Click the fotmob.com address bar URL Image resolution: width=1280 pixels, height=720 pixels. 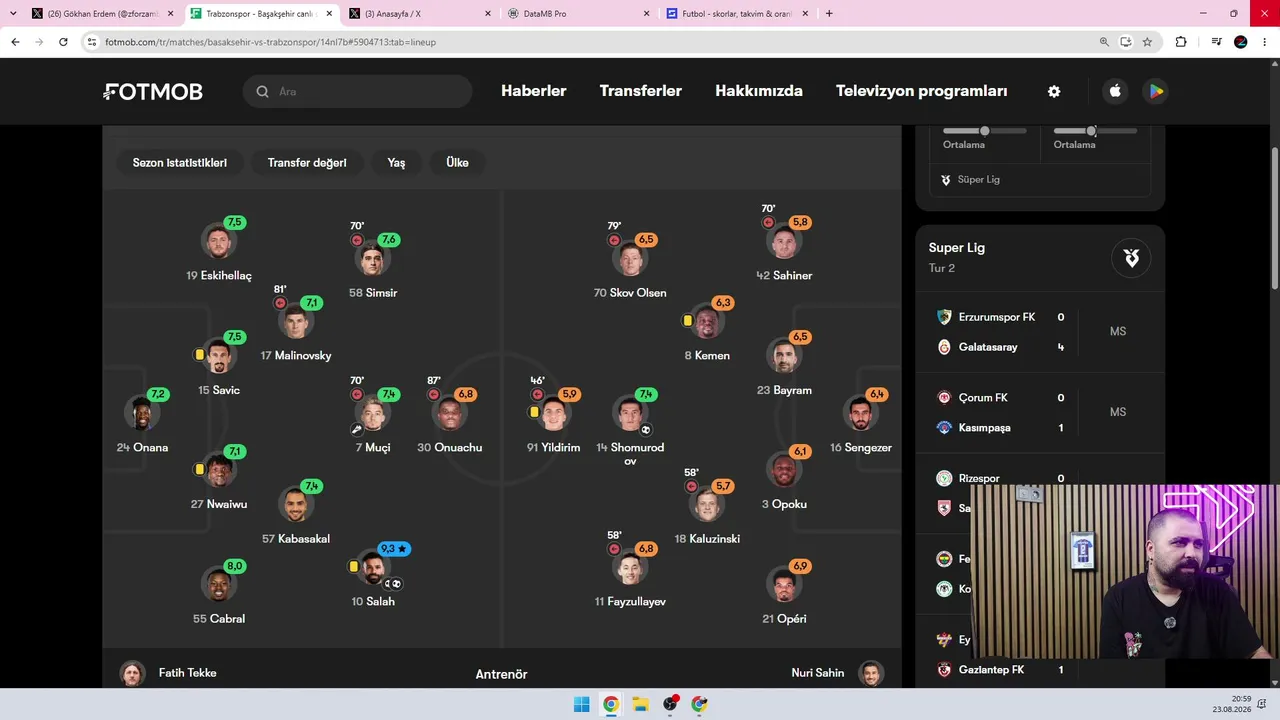[x=270, y=42]
